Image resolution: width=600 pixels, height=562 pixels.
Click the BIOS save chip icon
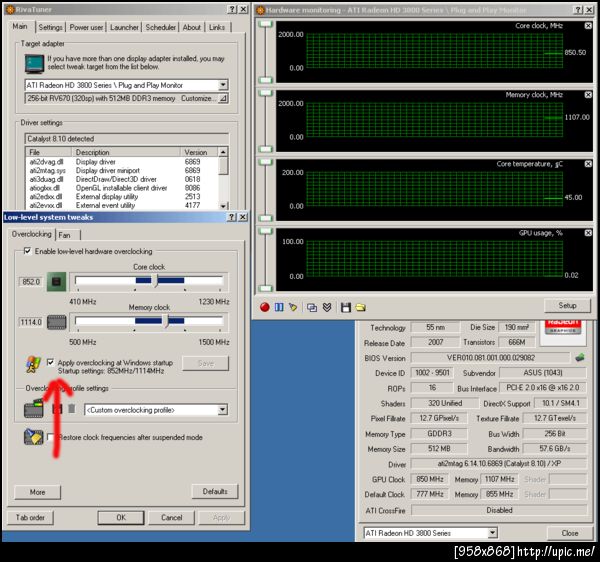(x=580, y=358)
